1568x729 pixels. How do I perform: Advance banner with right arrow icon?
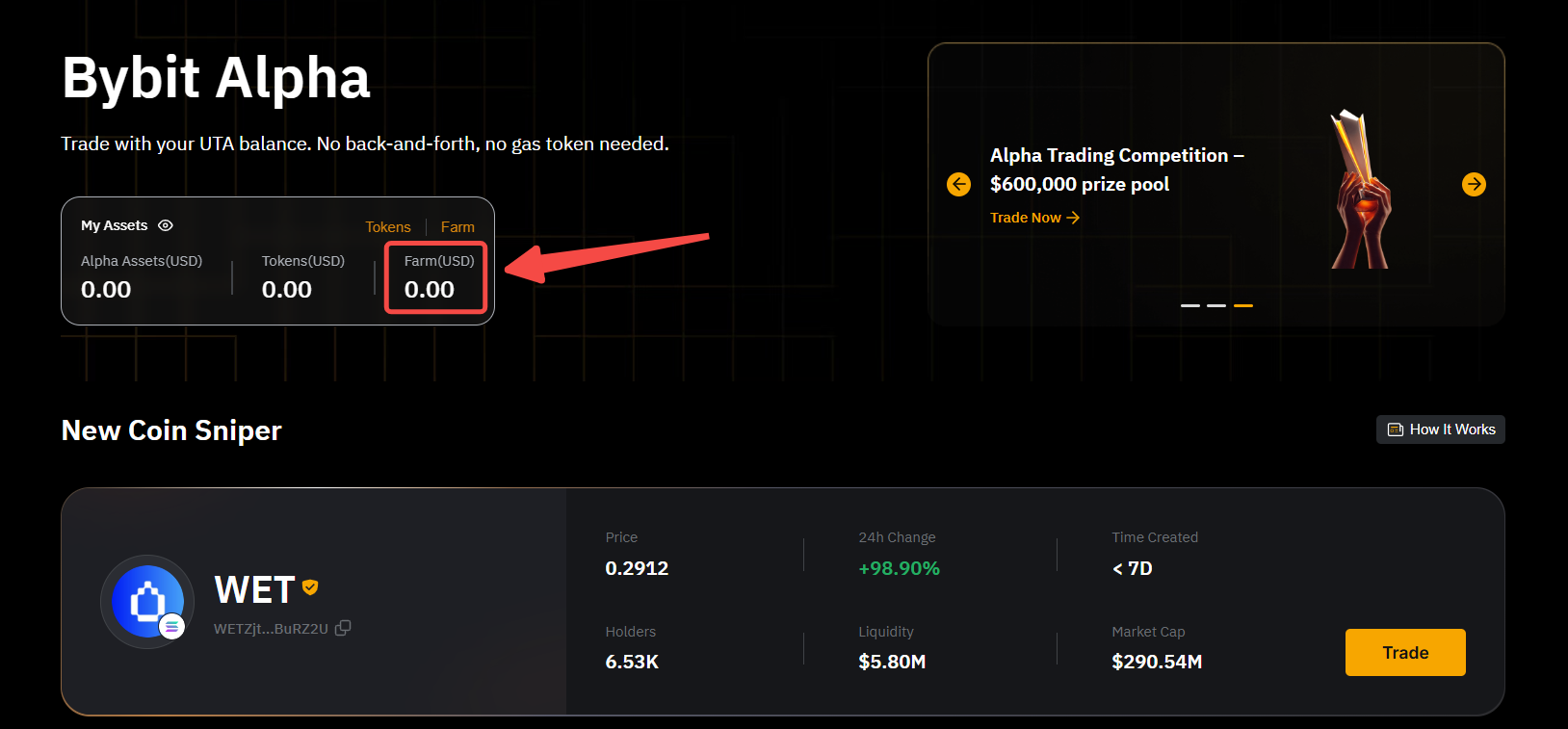coord(1474,184)
